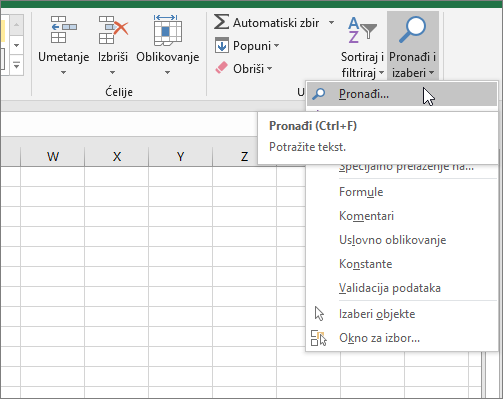503x399 pixels.
Task: Collapse Pronađi i izaberi dropdown arrow
Action: pyautogui.click(x=431, y=72)
